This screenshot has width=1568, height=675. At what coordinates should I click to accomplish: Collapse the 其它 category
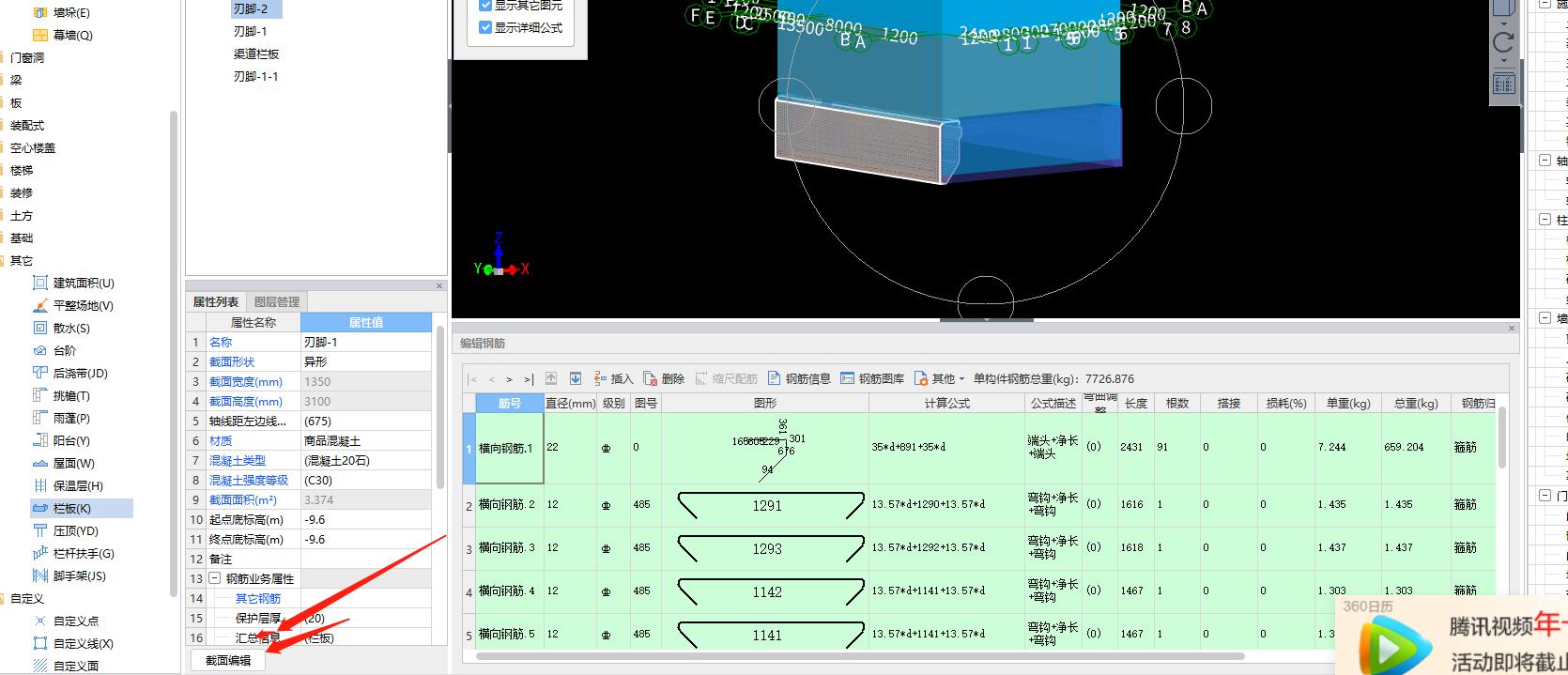tap(22, 260)
